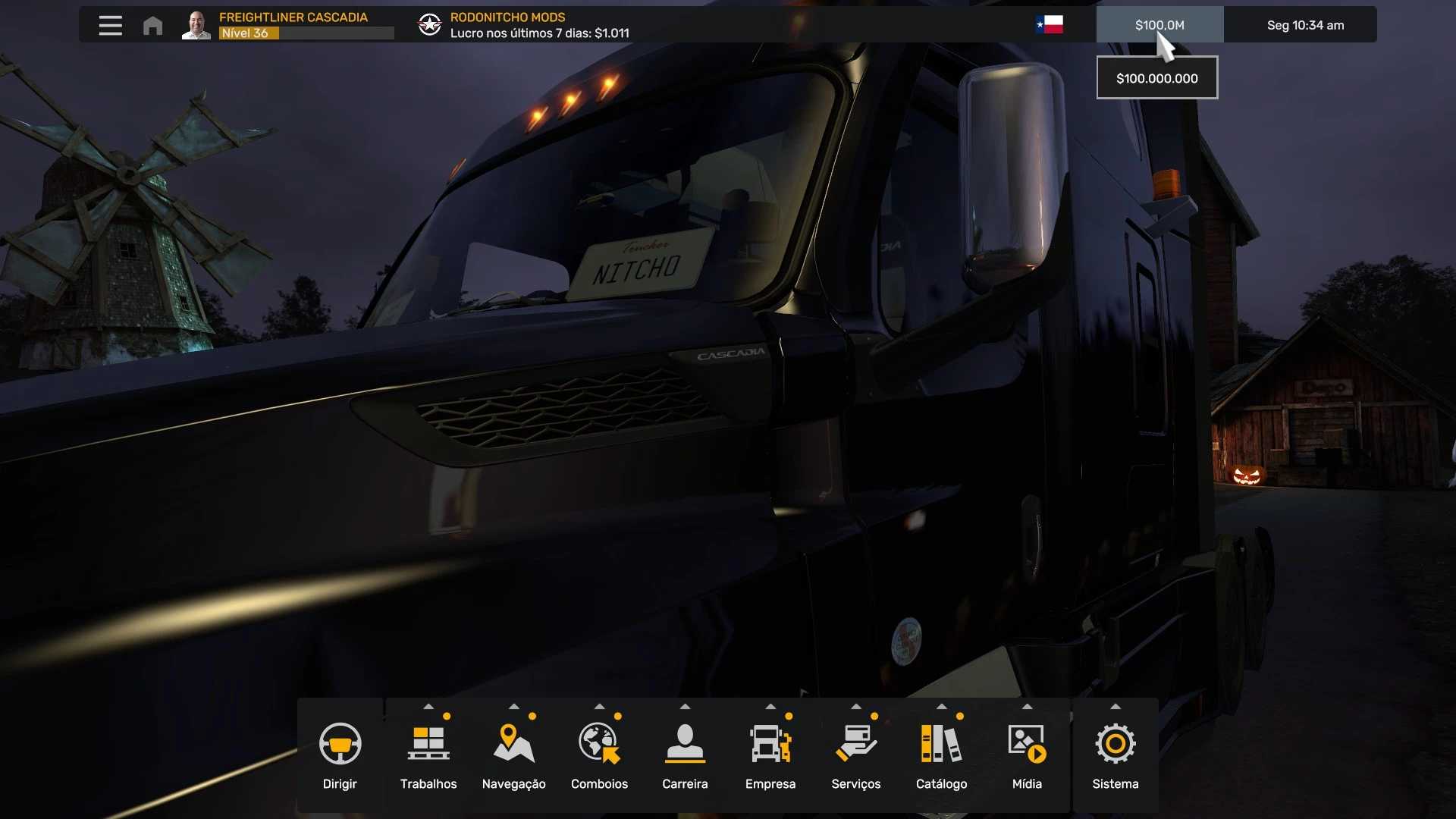Viewport: 1456px width, 819px height.
Task: Open the Catálogo books icon
Action: [x=941, y=744]
